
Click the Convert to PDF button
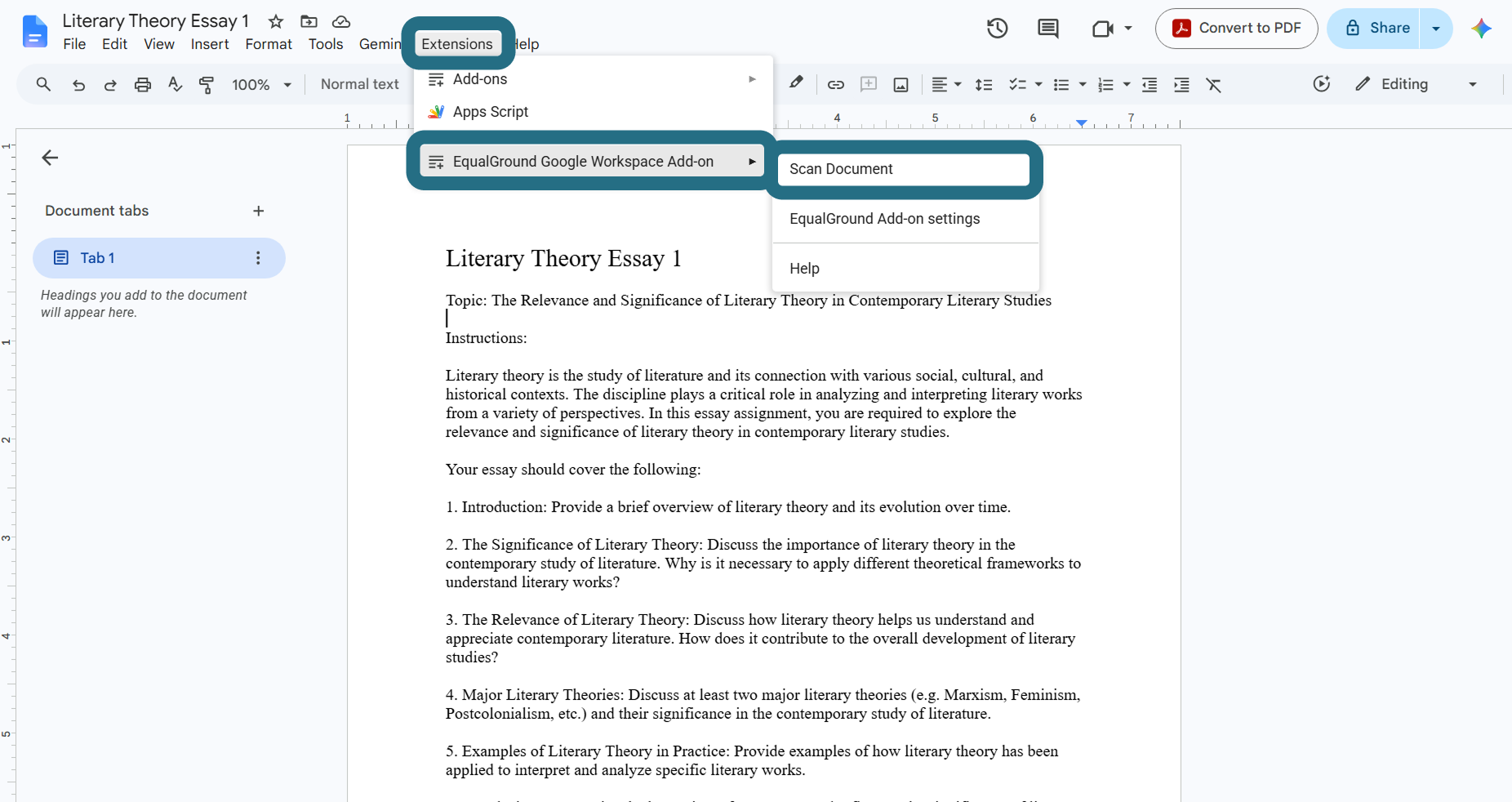point(1236,29)
